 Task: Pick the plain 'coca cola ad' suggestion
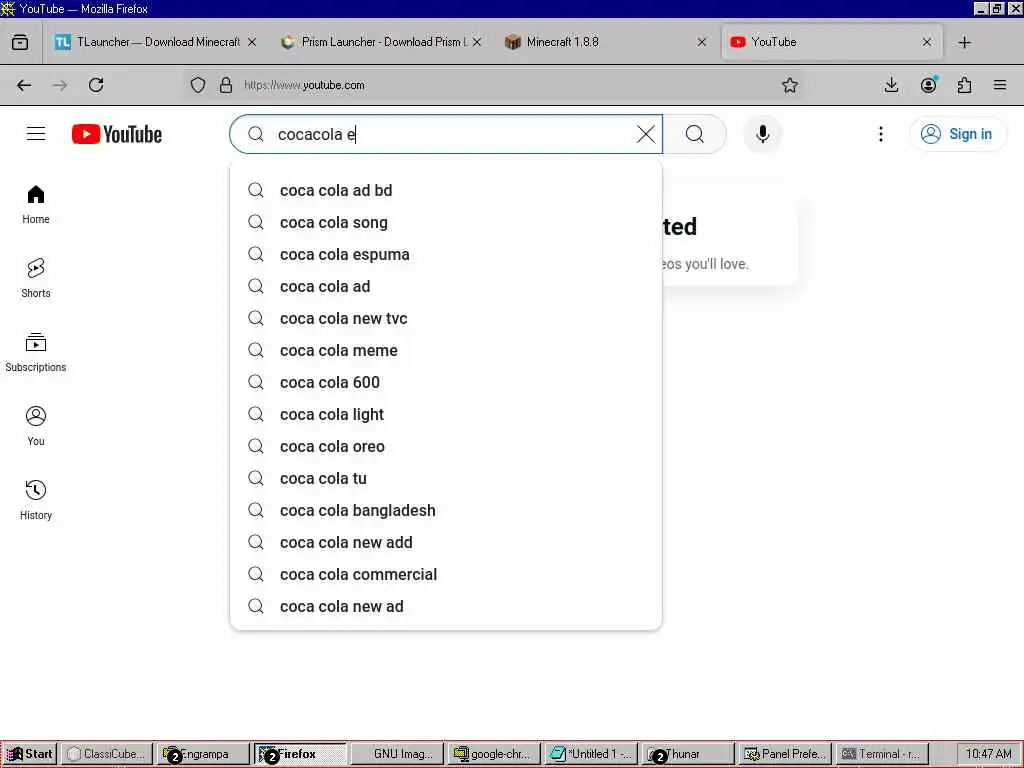(446, 286)
